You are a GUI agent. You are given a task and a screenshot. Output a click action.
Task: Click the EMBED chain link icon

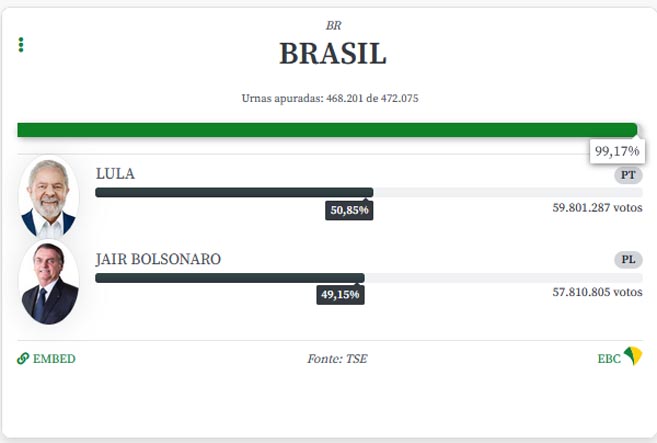click(x=23, y=359)
